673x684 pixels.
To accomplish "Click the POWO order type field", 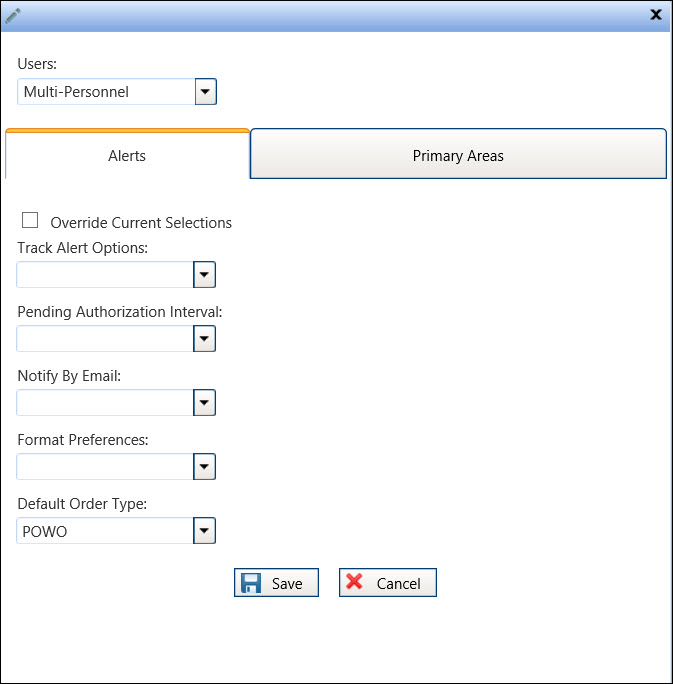I will (105, 531).
